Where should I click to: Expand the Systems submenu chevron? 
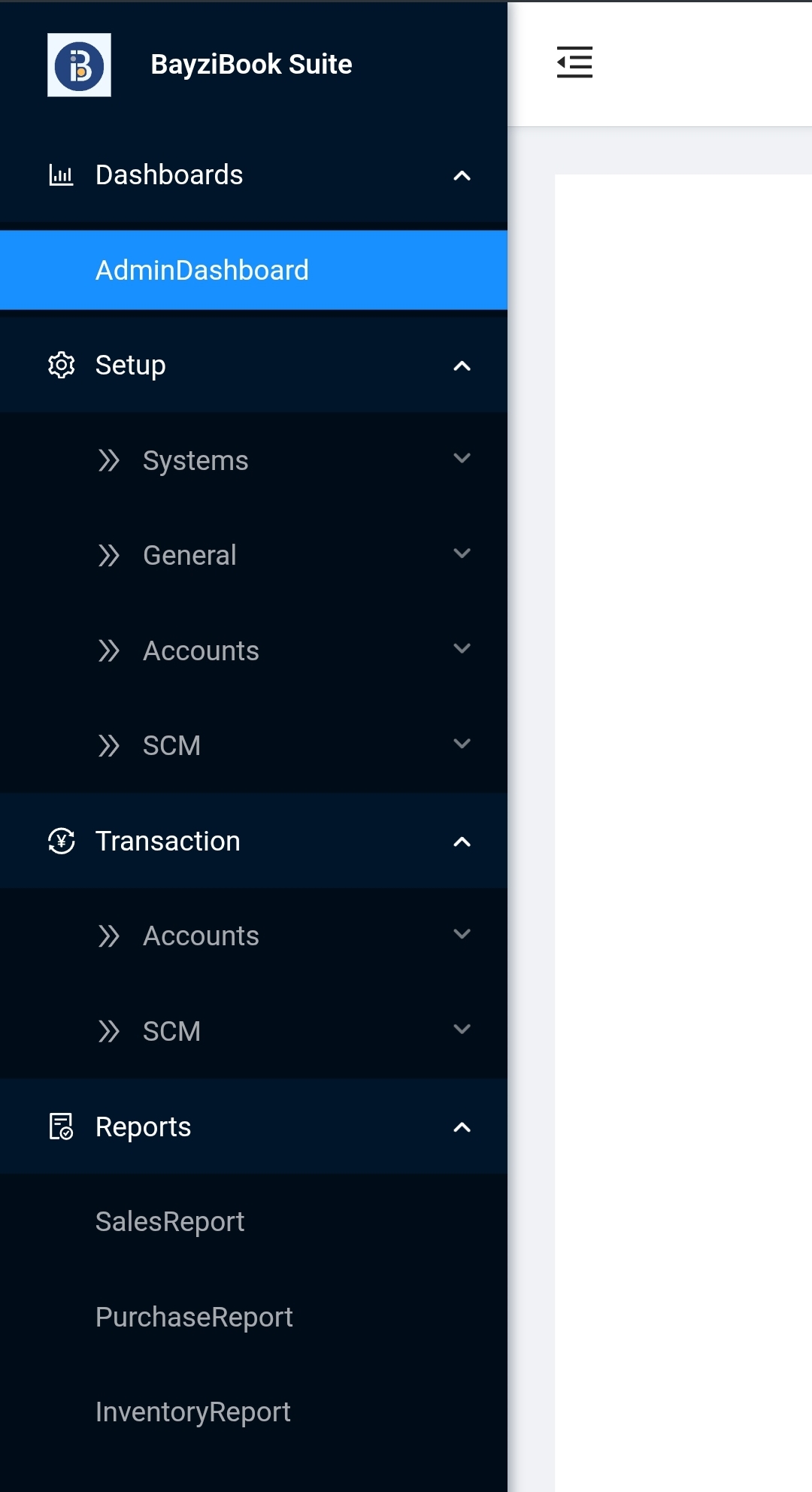point(462,459)
